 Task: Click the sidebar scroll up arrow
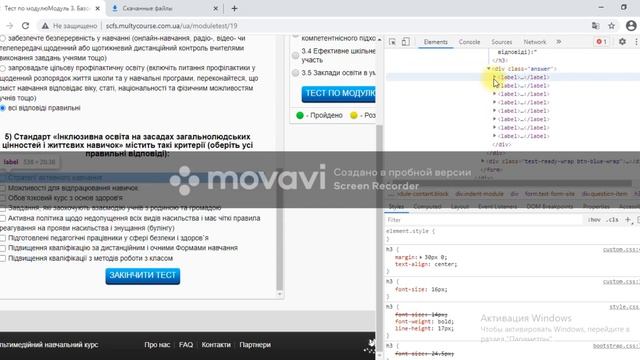click(x=380, y=40)
